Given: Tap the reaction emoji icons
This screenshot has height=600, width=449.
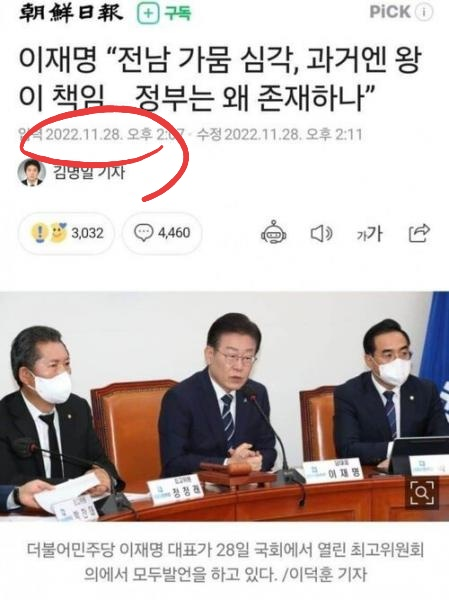Looking at the screenshot, I should (x=49, y=233).
